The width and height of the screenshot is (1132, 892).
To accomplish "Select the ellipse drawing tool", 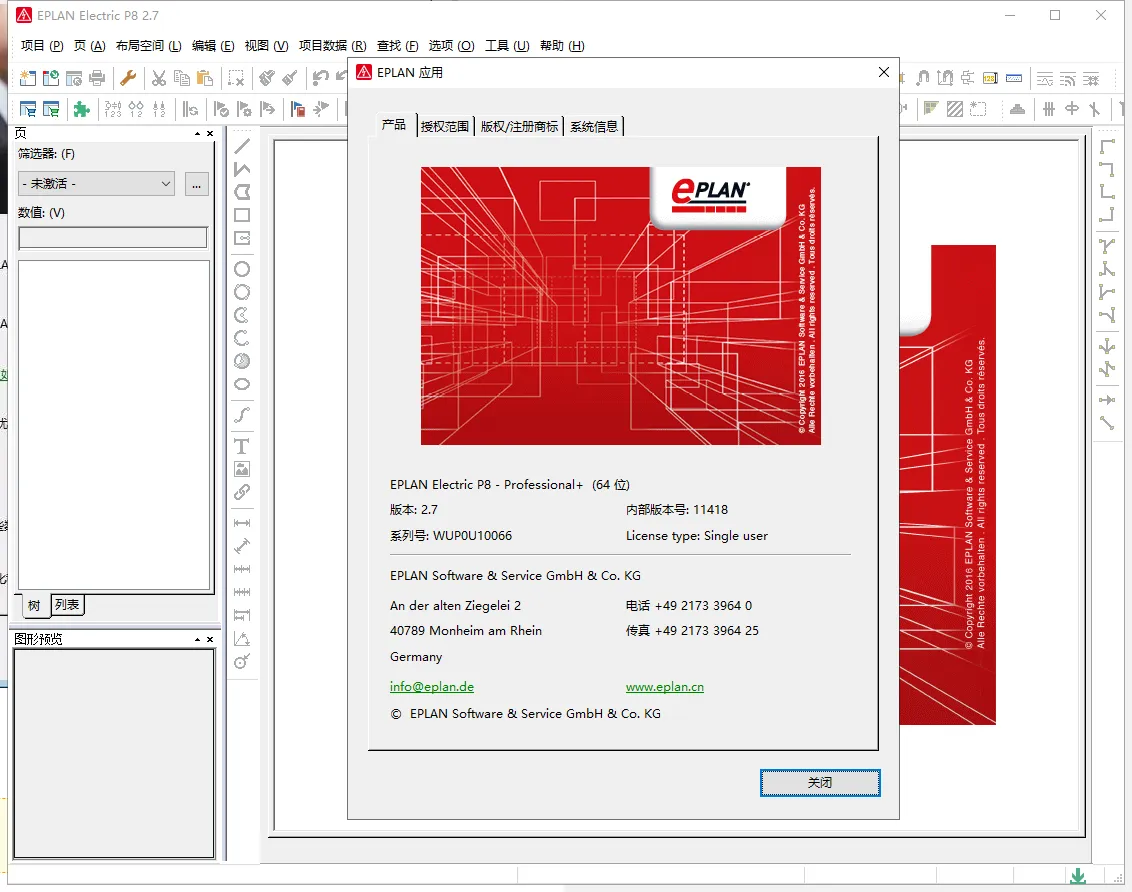I will 242,384.
